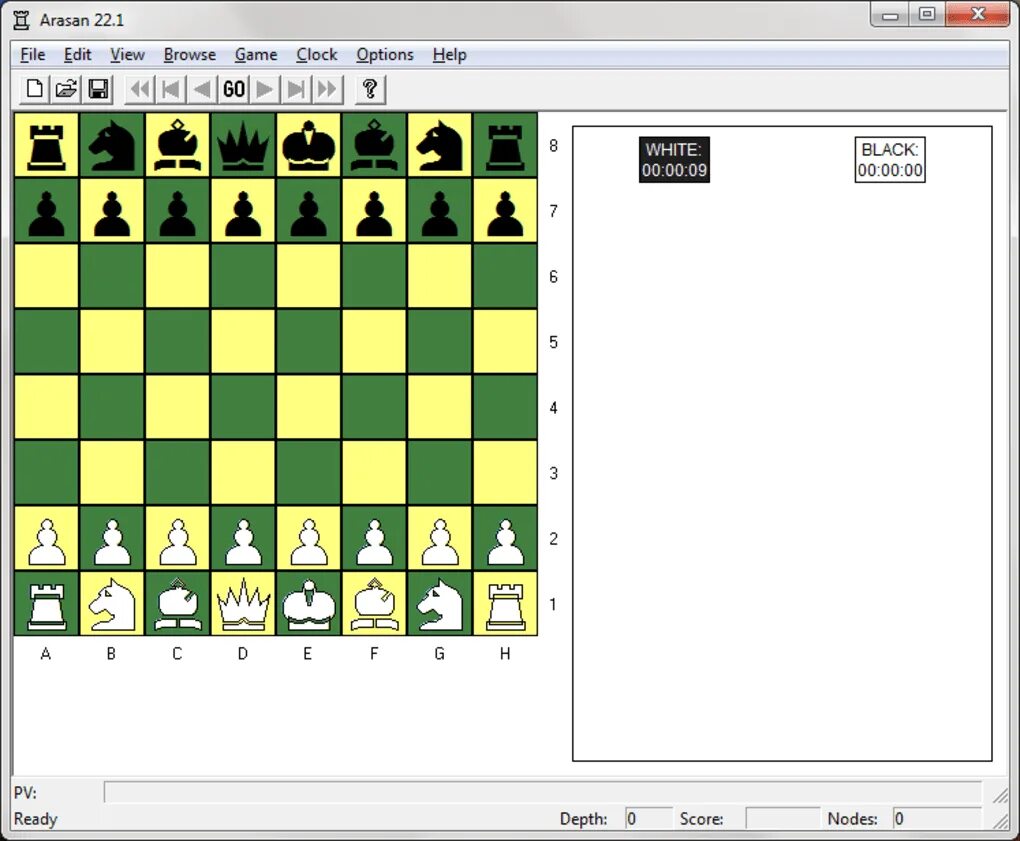Click the PV text field
The width and height of the screenshot is (1020, 841).
(543, 792)
